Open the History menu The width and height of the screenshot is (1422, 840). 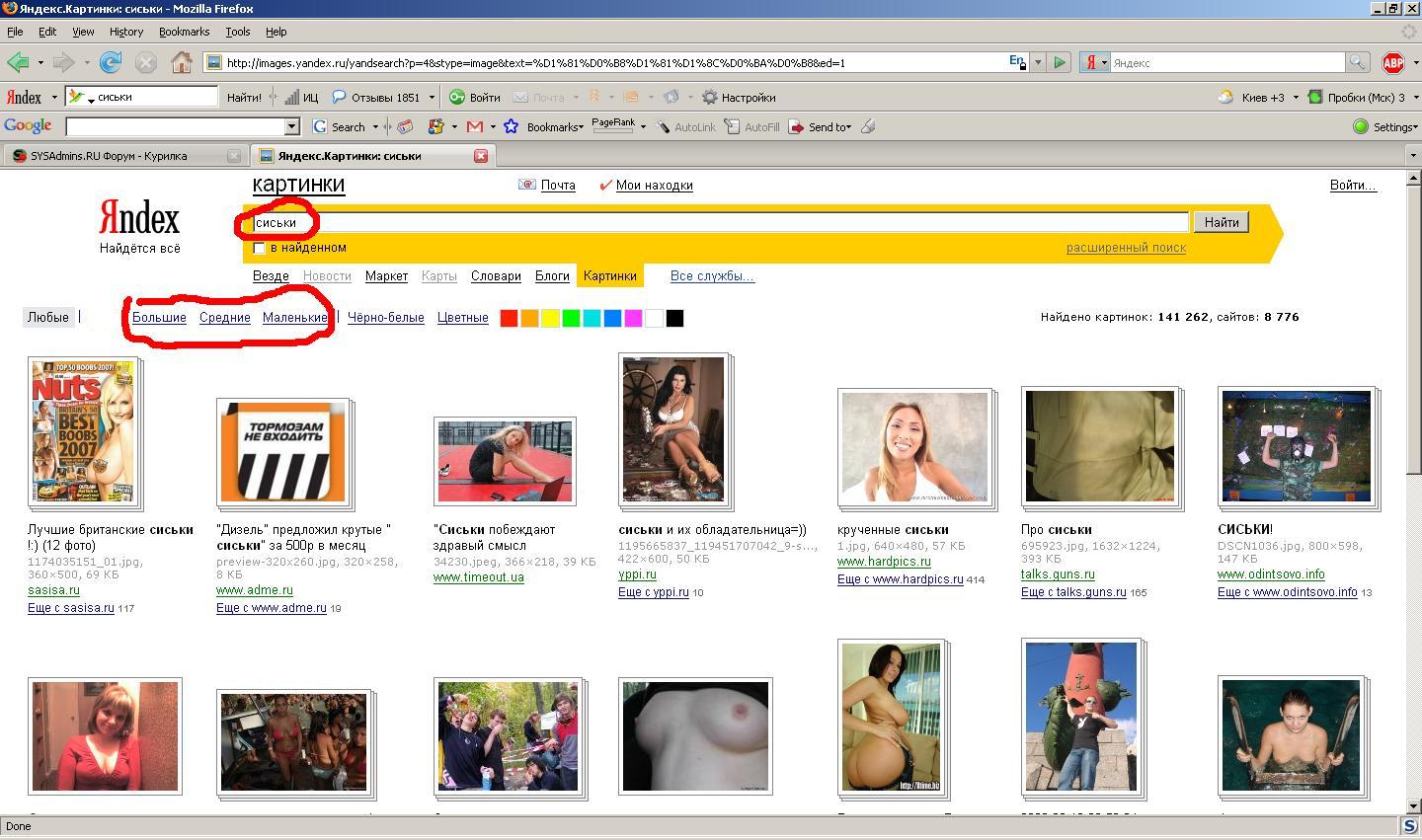126,32
